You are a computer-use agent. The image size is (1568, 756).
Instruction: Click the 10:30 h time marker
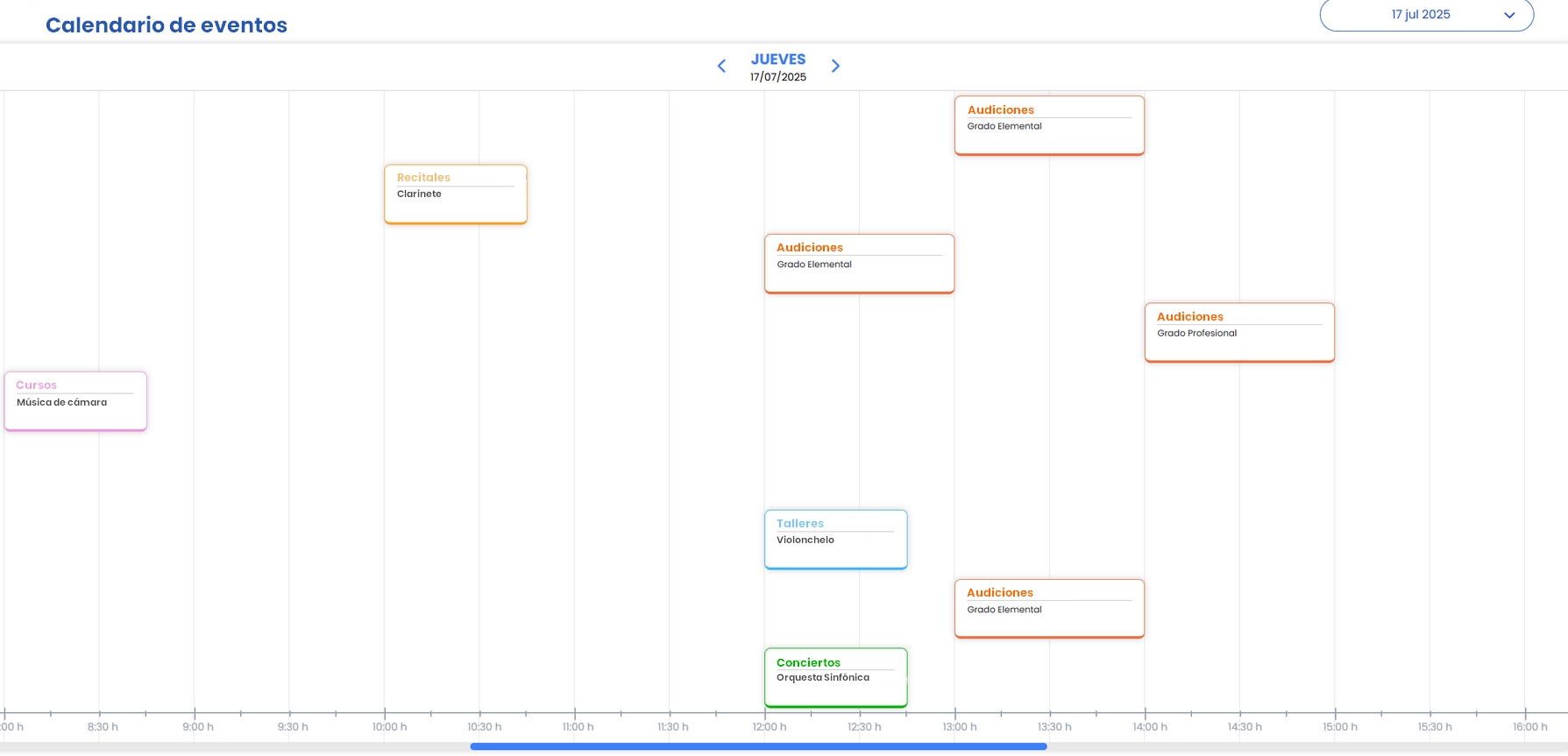point(485,727)
